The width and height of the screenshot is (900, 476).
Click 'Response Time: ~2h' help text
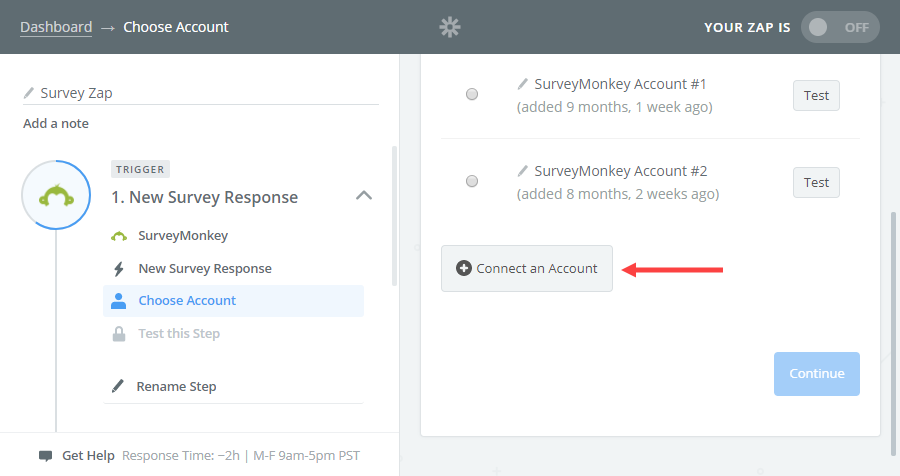click(x=181, y=455)
